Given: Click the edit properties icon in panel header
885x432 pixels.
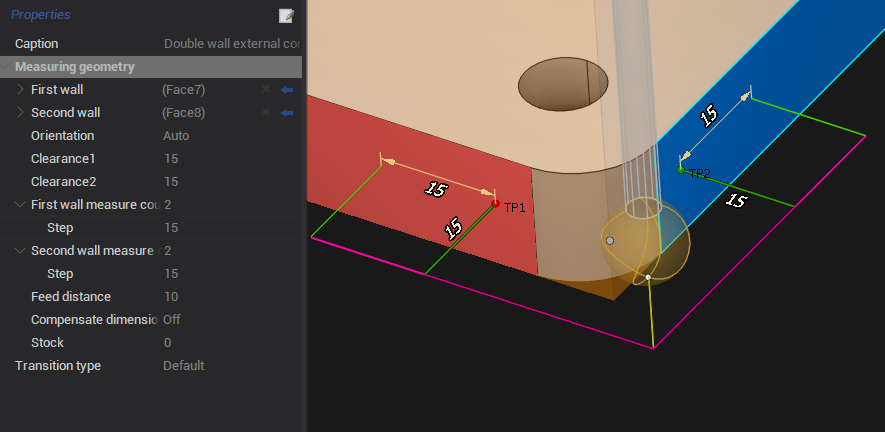Looking at the screenshot, I should [x=287, y=15].
